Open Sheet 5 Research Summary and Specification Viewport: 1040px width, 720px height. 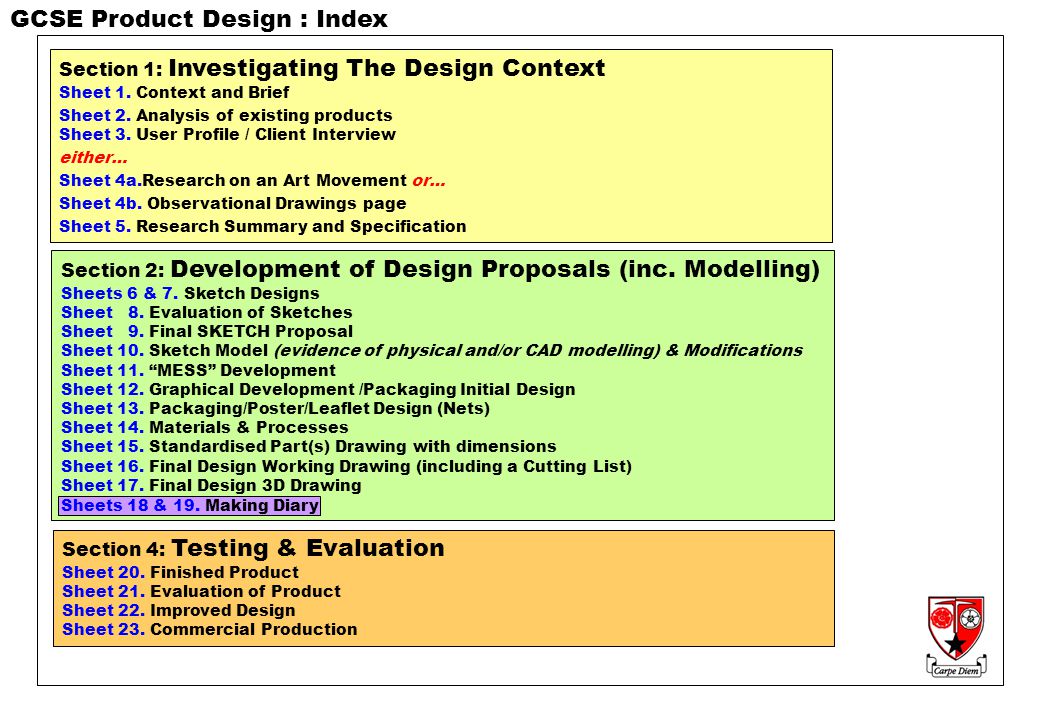click(263, 226)
